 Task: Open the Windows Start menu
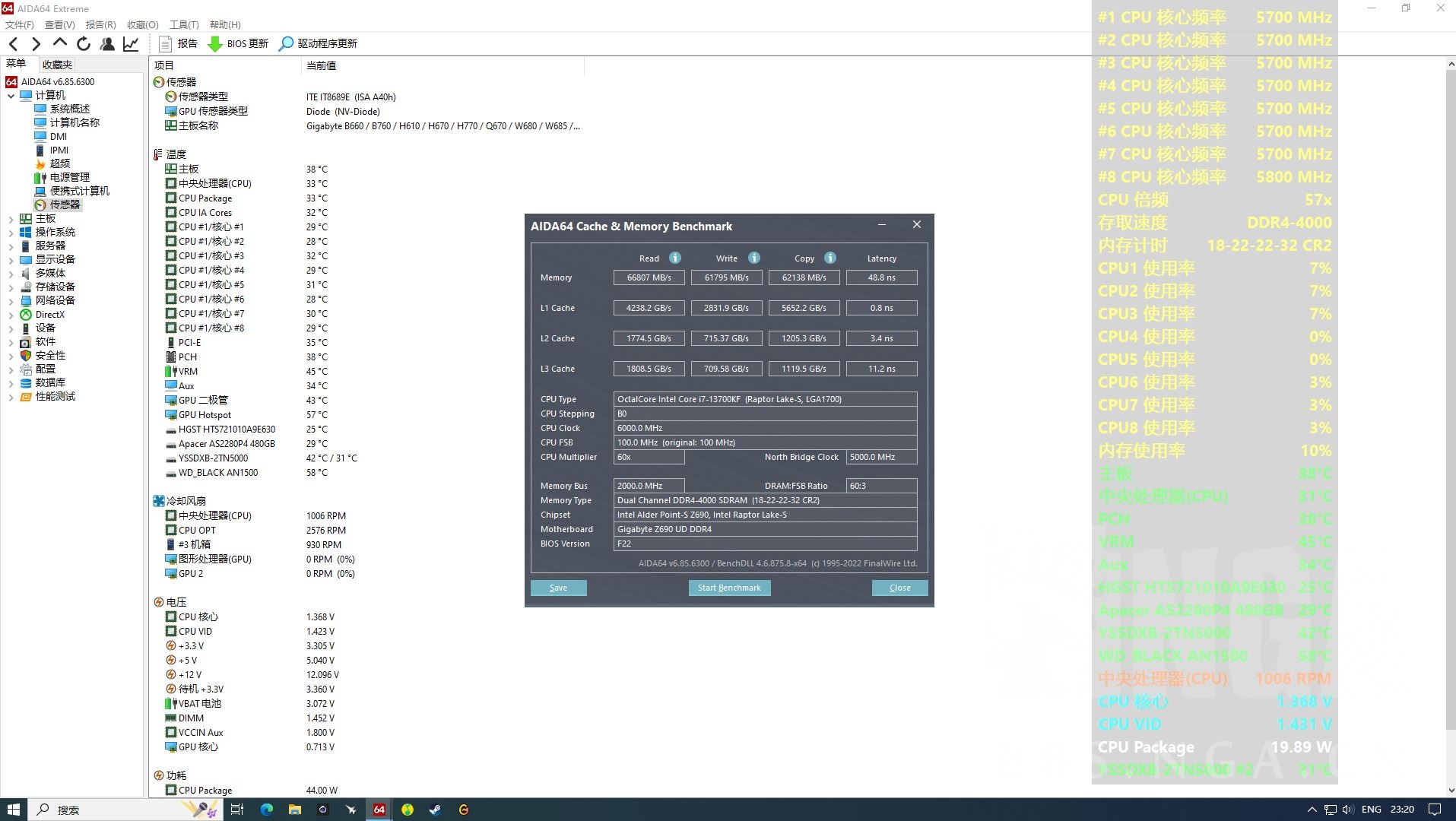coord(13,810)
